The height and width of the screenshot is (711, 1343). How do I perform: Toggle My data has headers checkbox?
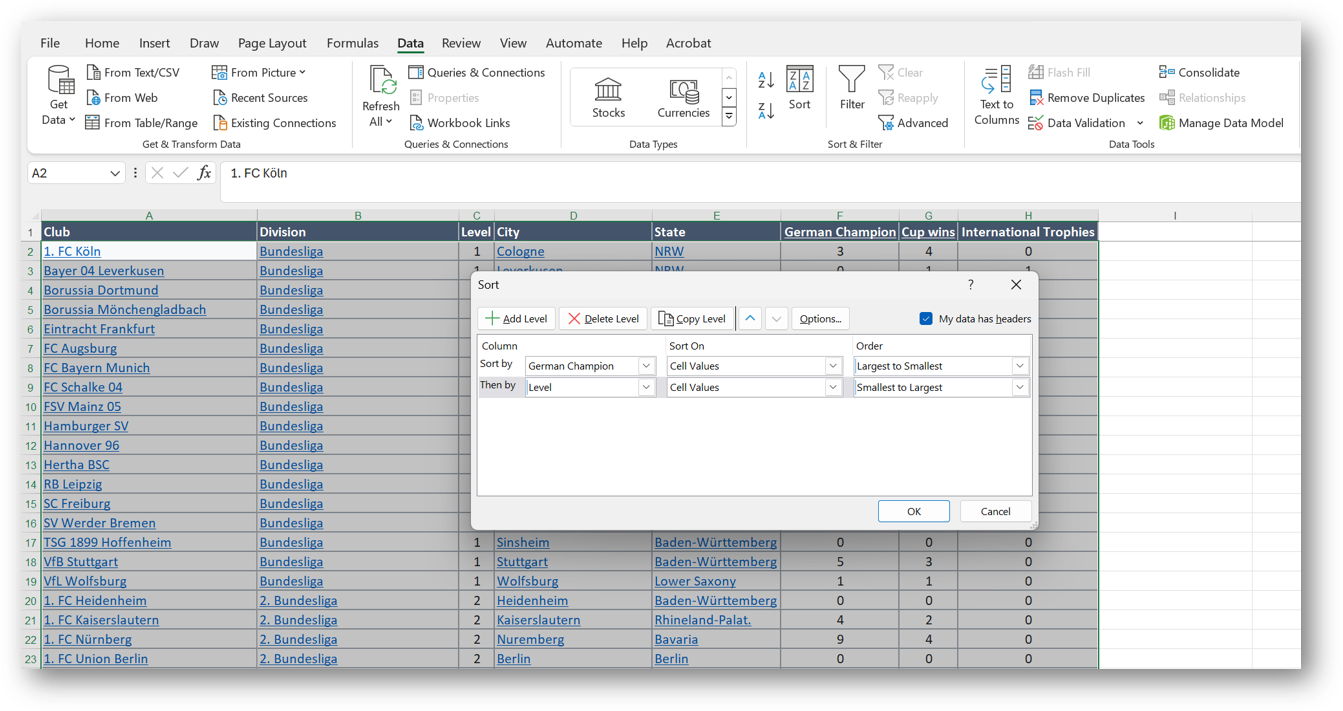(926, 319)
